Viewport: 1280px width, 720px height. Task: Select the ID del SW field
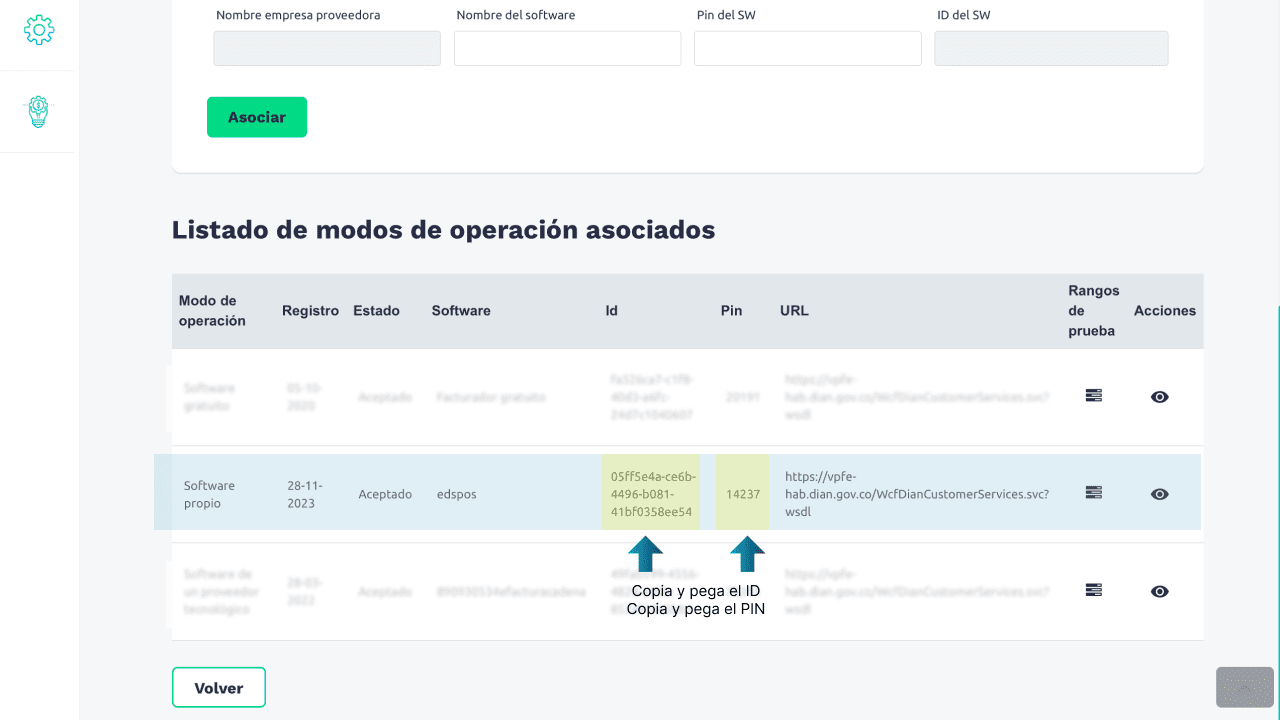tap(1050, 48)
